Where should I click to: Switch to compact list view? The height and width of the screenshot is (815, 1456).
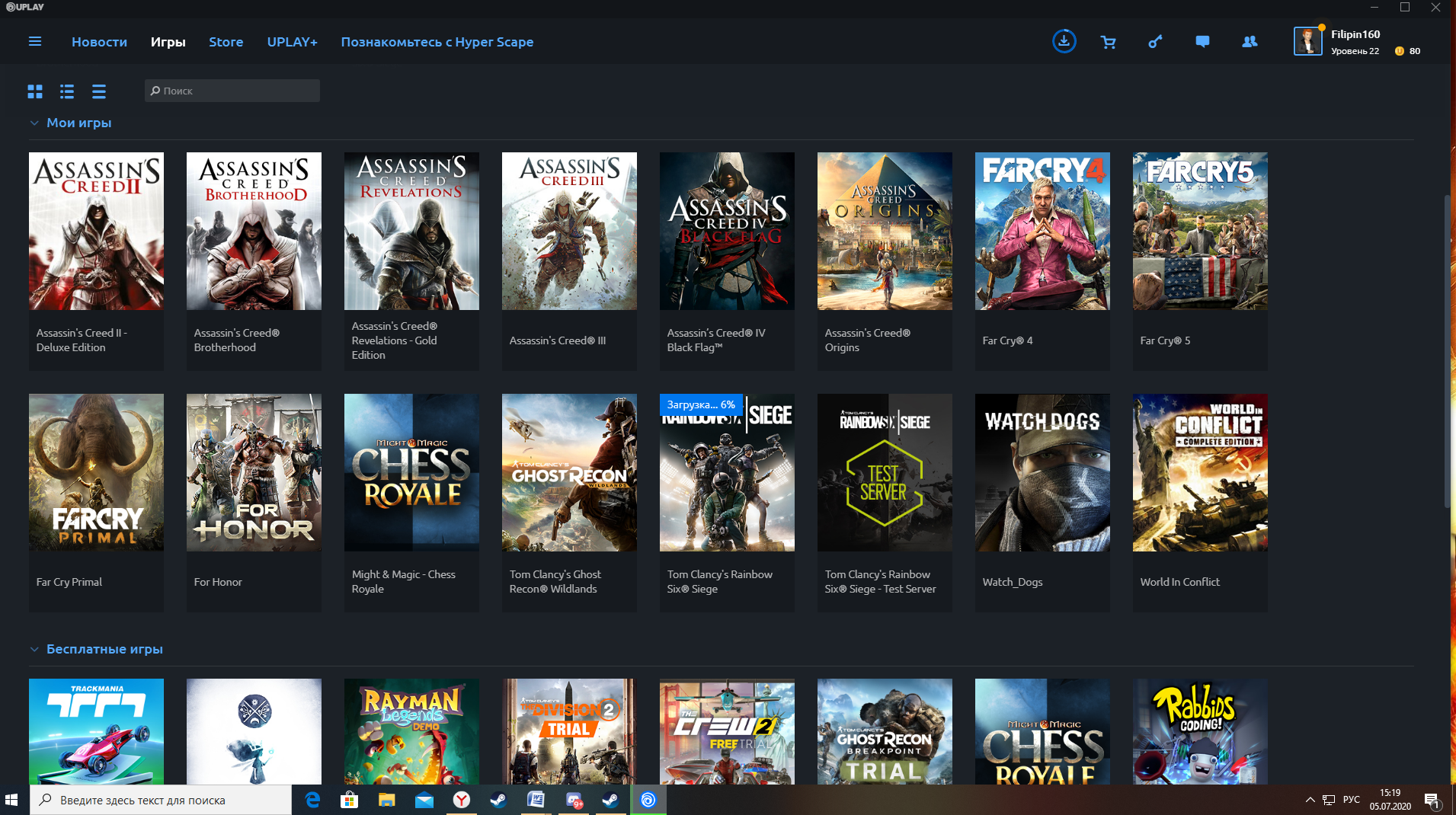tap(99, 91)
